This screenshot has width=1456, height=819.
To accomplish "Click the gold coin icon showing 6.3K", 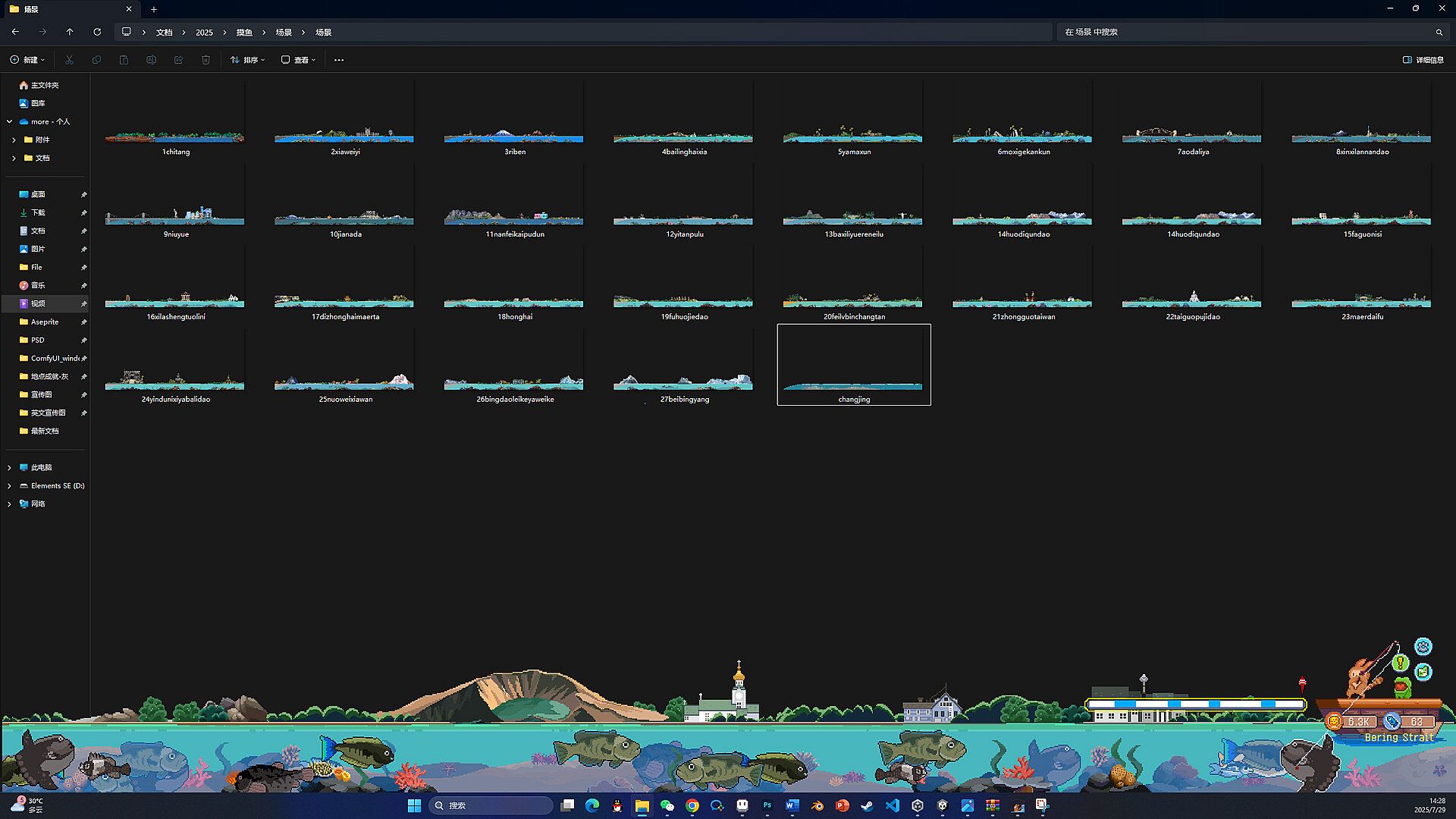I will [1334, 722].
